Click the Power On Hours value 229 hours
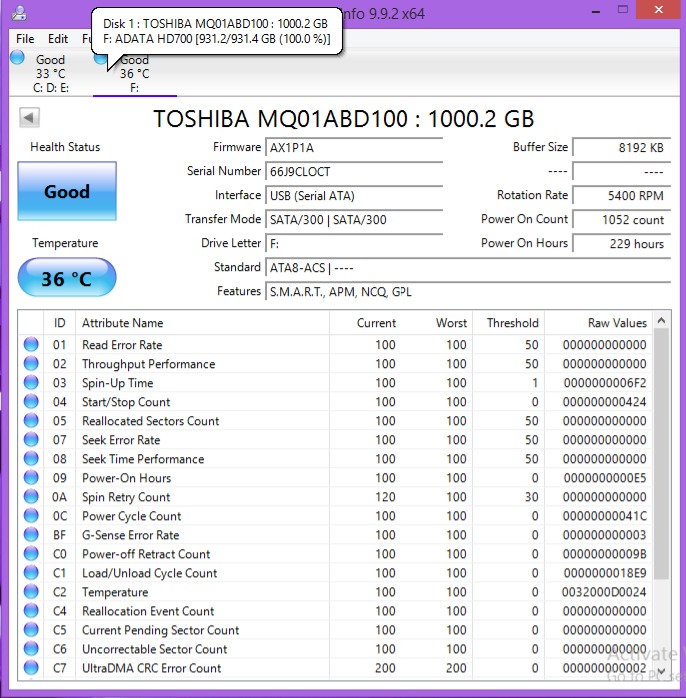The image size is (686, 698). (621, 244)
